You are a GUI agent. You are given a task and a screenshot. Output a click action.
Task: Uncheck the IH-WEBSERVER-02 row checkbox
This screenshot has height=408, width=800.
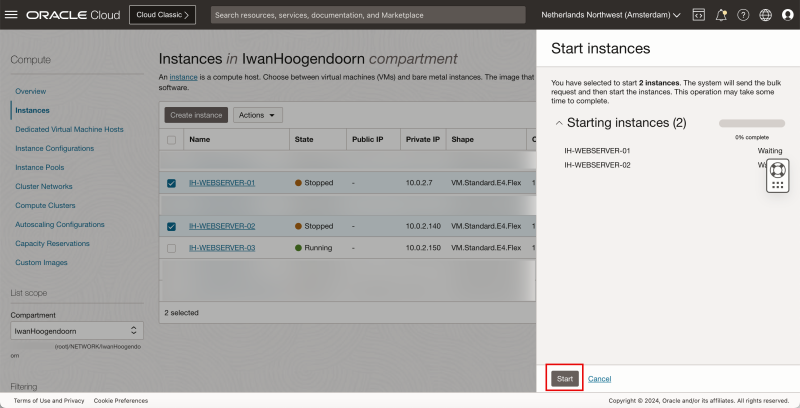click(171, 226)
